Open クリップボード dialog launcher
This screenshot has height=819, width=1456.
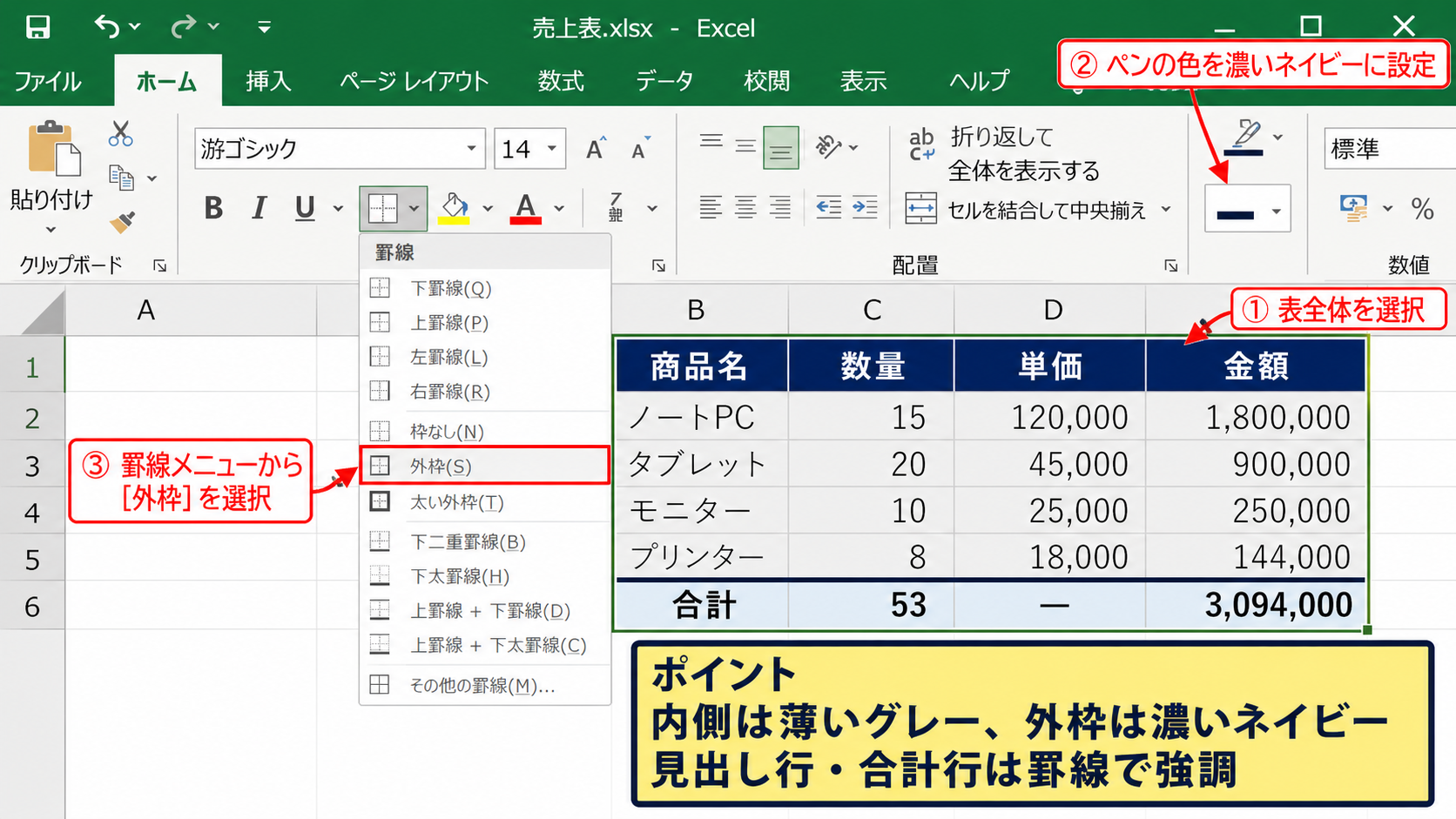(x=159, y=265)
